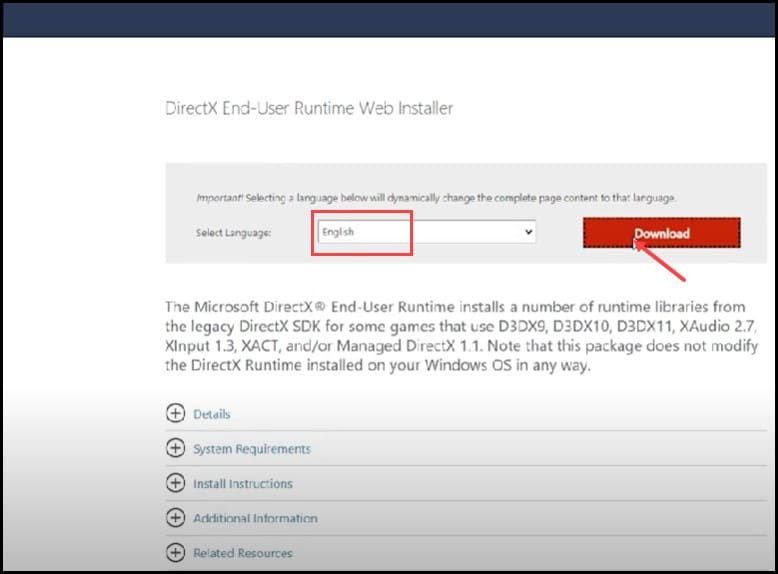Open the Related Resources section label
Screen dimensions: 778x574
(x=243, y=553)
